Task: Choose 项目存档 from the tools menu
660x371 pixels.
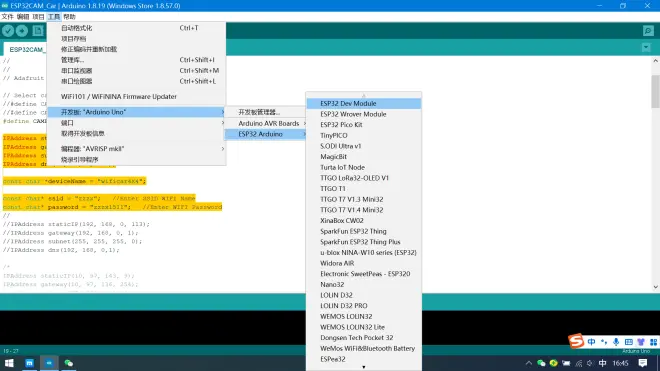Action: [x=136, y=38]
